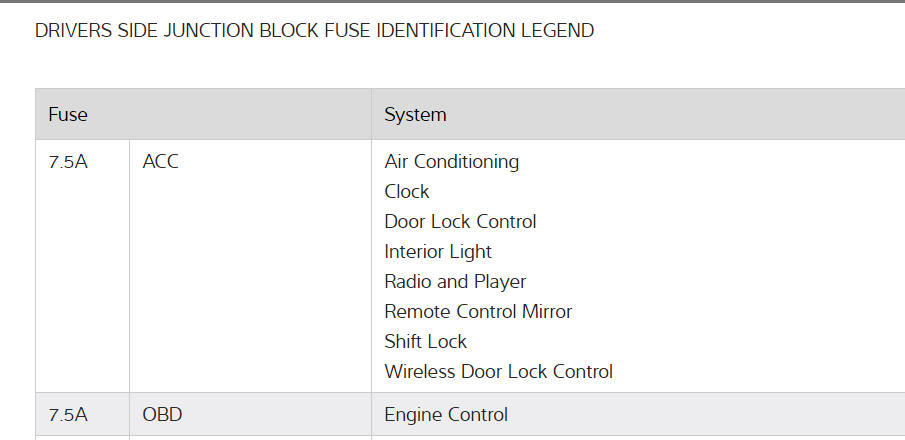Click the Clock system entry
Image resolution: width=905 pixels, height=440 pixels.
click(406, 192)
